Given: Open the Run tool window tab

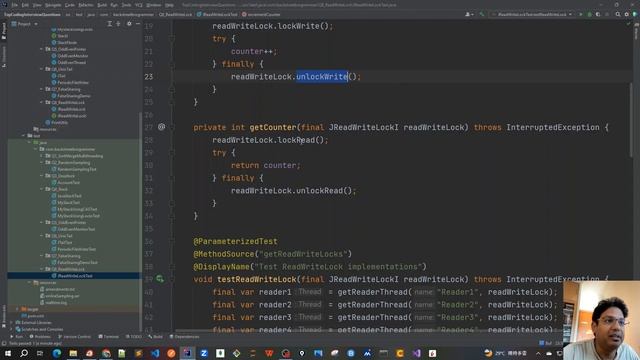Looking at the screenshot, I should [16, 337].
